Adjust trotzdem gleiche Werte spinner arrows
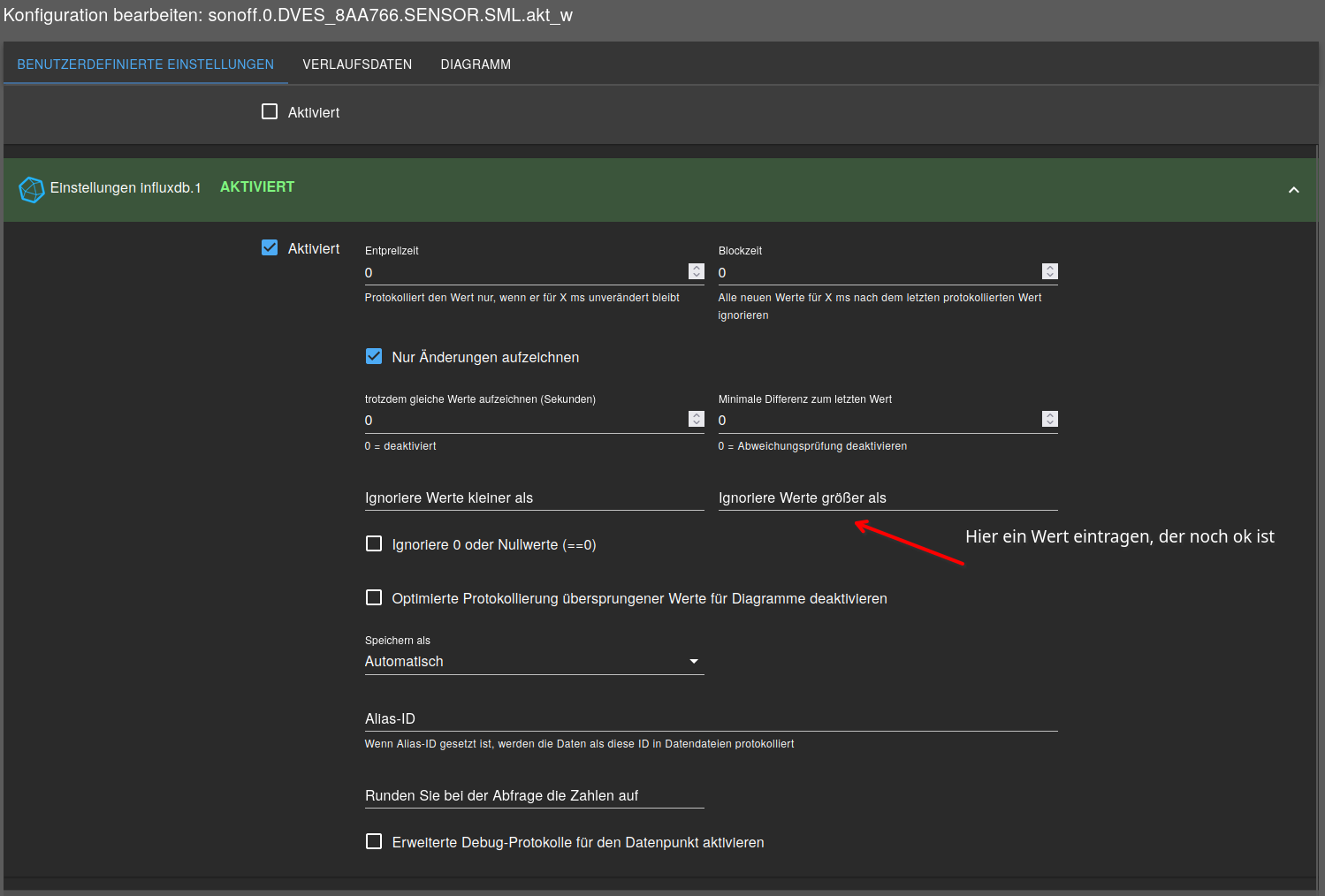The image size is (1325, 896). (x=697, y=419)
